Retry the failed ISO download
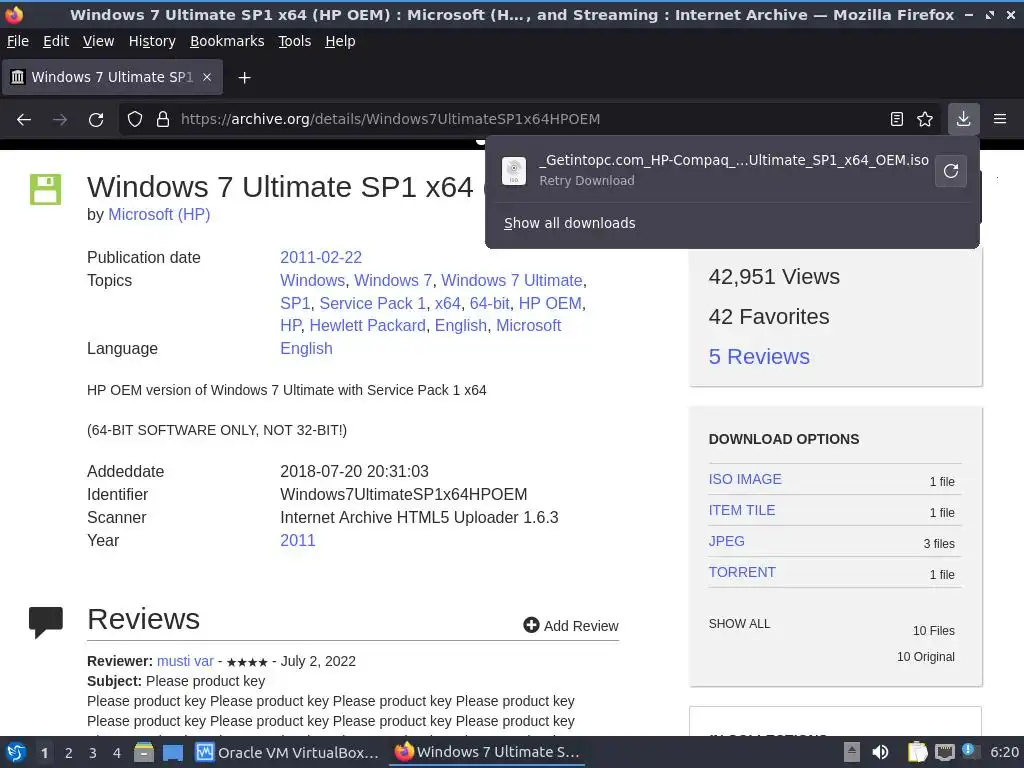The height and width of the screenshot is (768, 1024). pos(951,171)
